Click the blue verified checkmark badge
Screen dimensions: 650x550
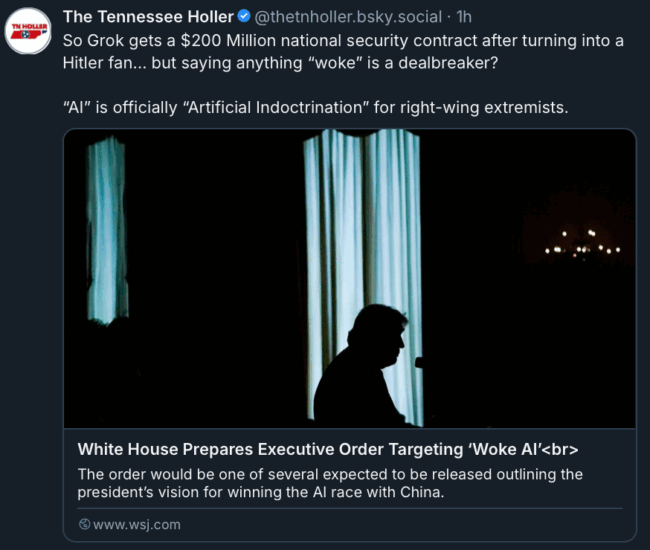click(244, 16)
